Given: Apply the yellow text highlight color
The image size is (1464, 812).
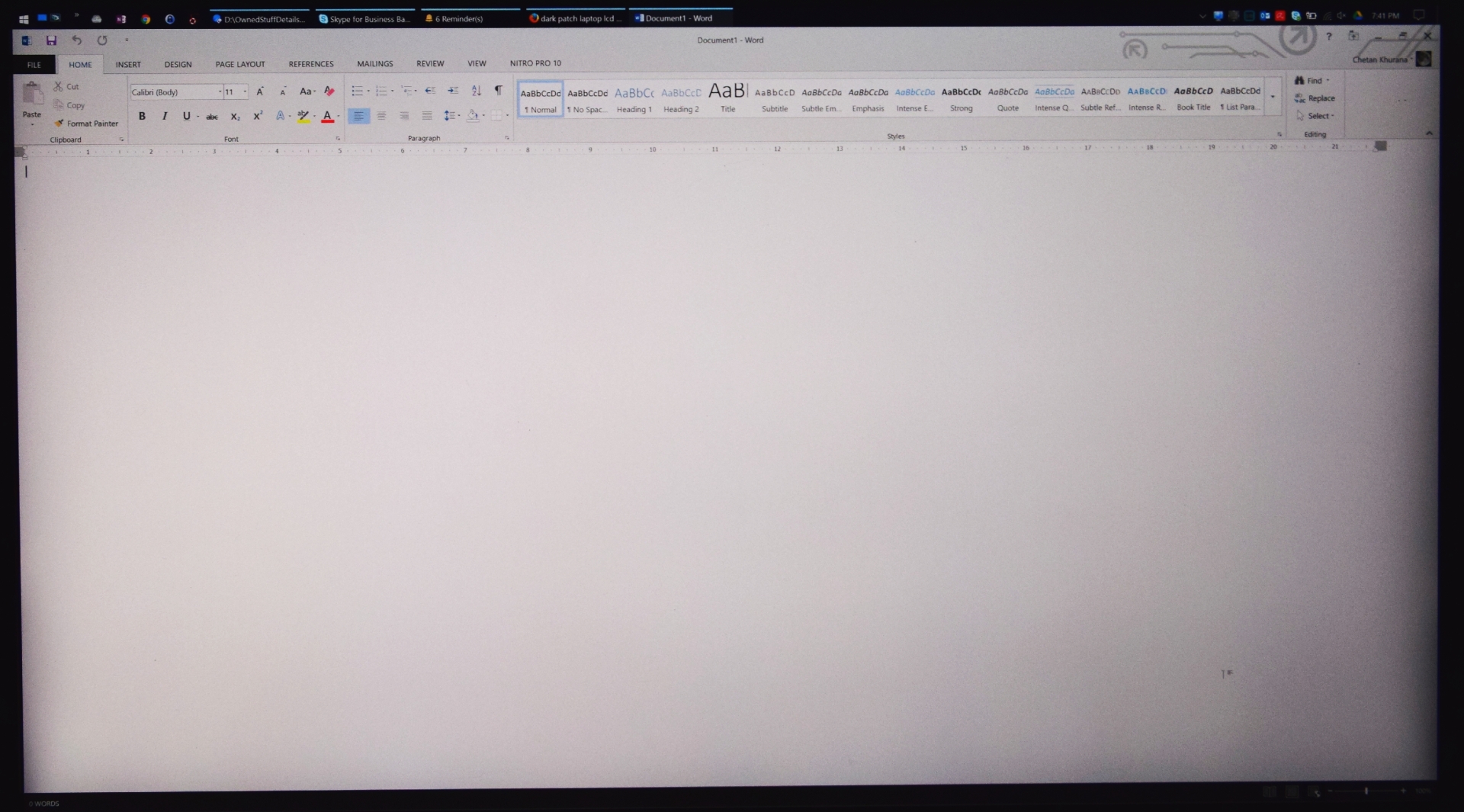Looking at the screenshot, I should [x=303, y=117].
